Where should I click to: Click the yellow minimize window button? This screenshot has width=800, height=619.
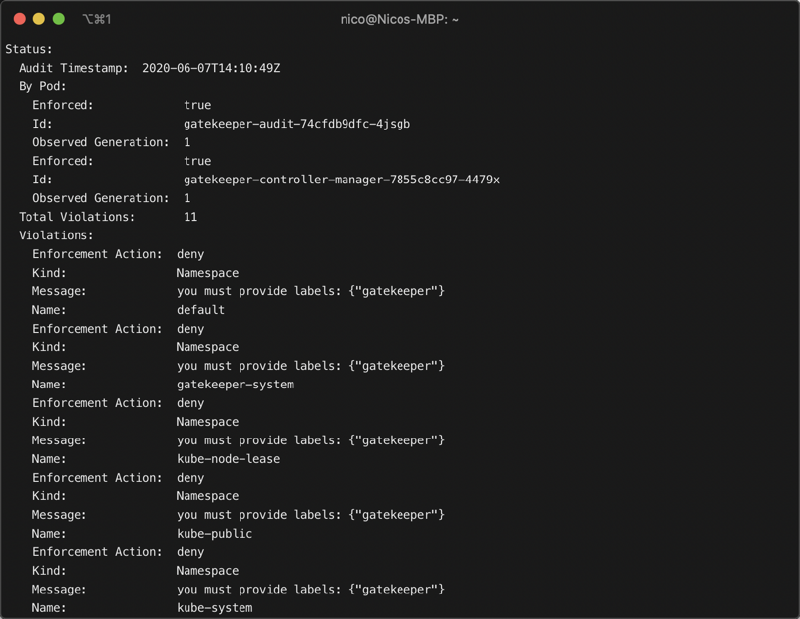pos(39,19)
